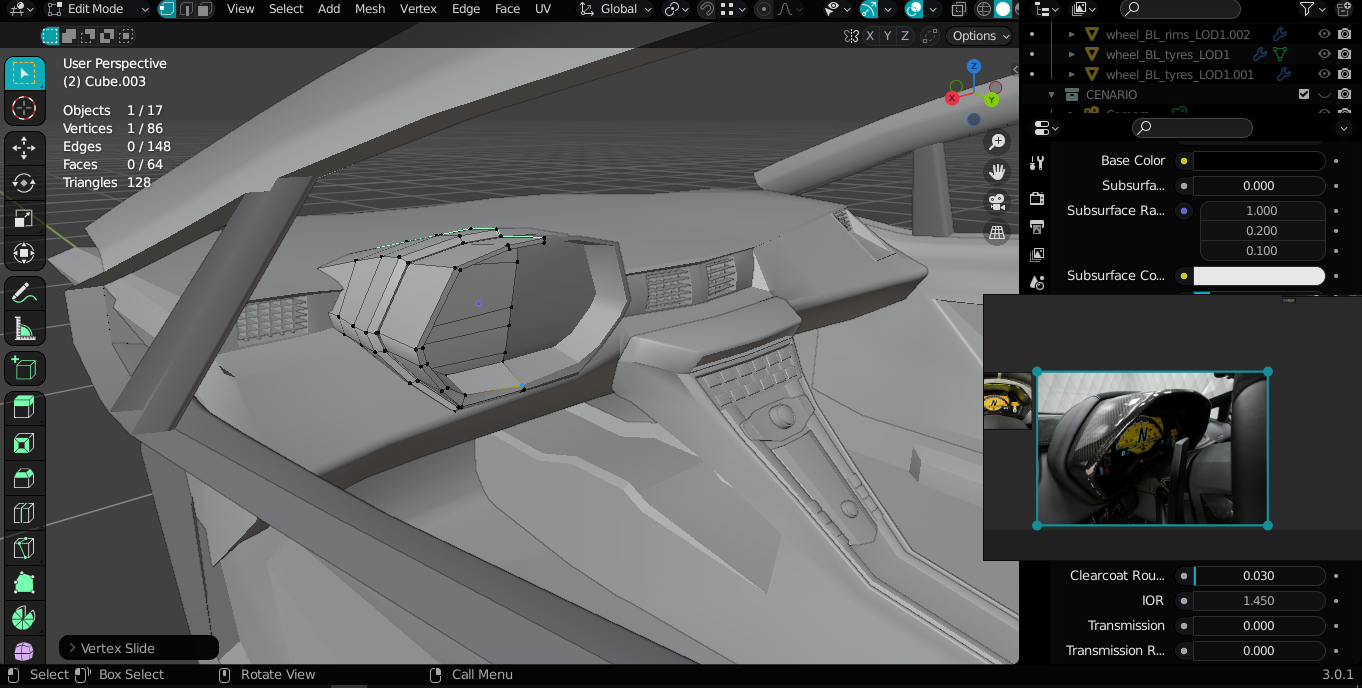Choose the Loop Cut tool
This screenshot has width=1362, height=688.
click(25, 513)
